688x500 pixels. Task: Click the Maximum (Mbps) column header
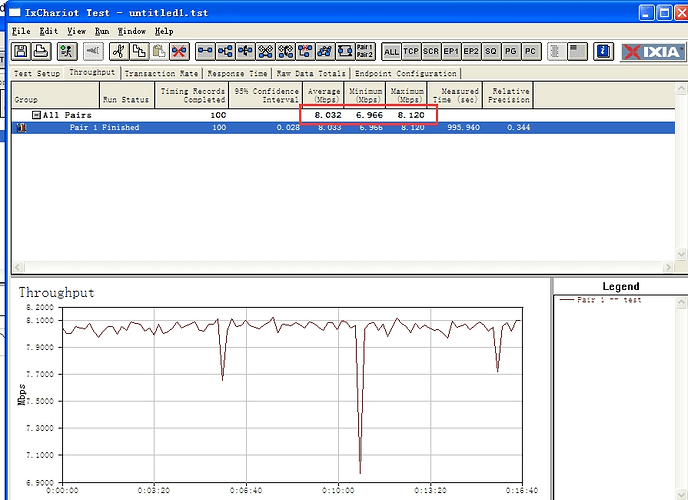tap(406, 95)
